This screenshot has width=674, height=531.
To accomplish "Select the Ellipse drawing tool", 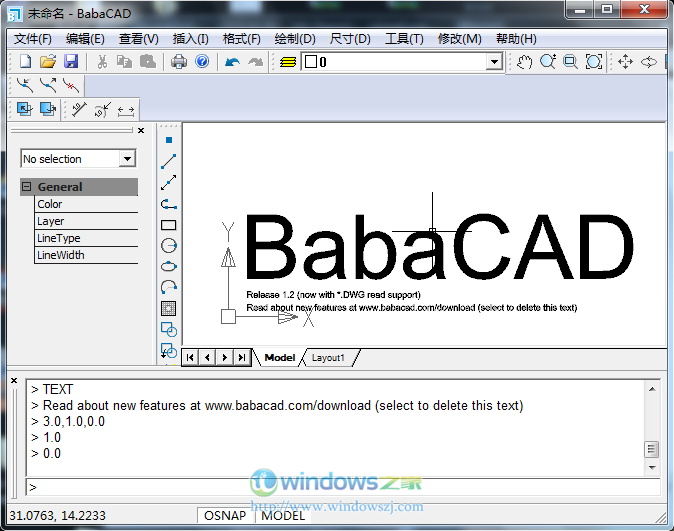I will pyautogui.click(x=169, y=266).
